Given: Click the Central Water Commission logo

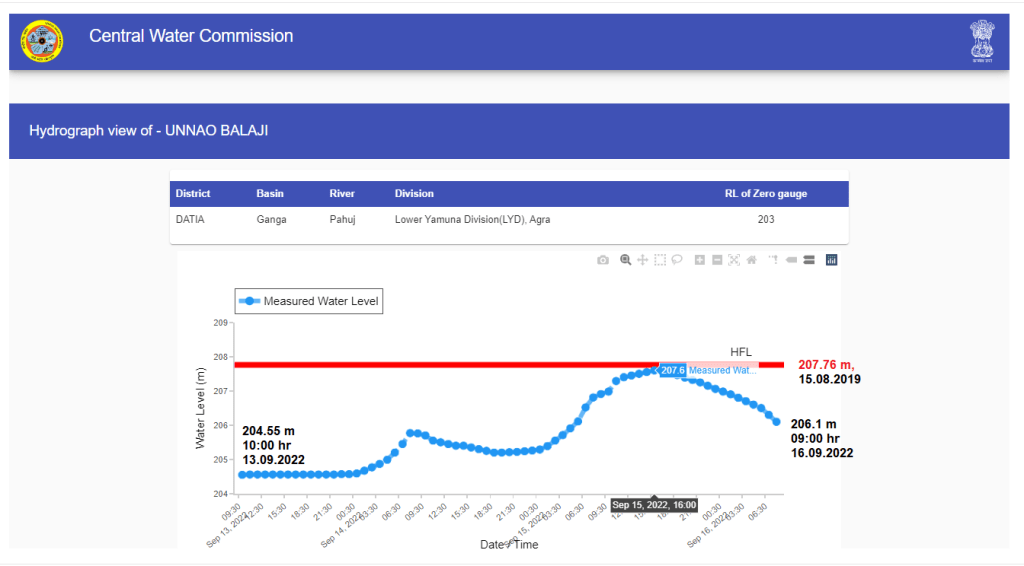Looking at the screenshot, I should tap(42, 41).
